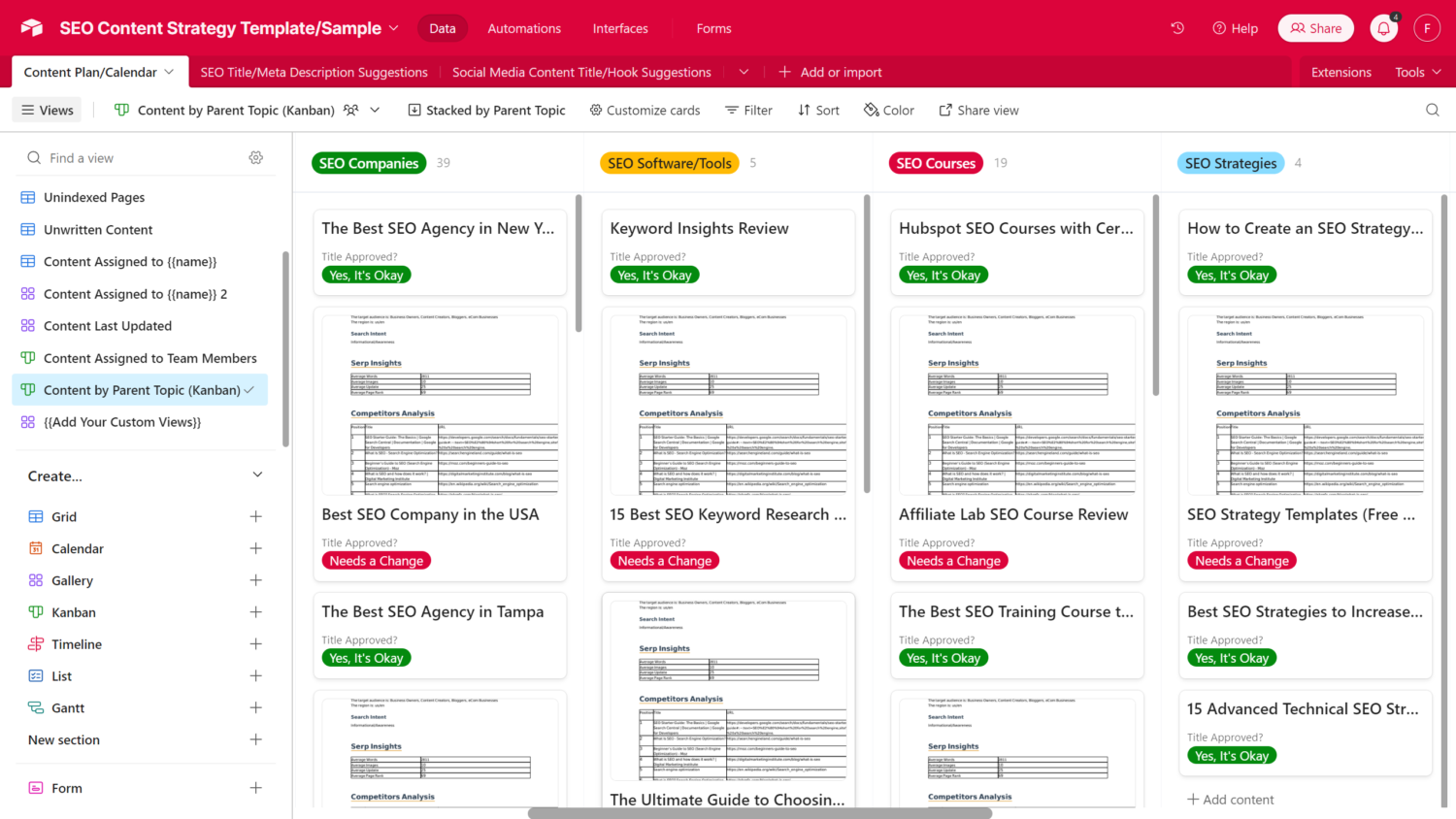The height and width of the screenshot is (819, 1456).
Task: Open the search magnifier in toolbar
Action: click(1432, 111)
